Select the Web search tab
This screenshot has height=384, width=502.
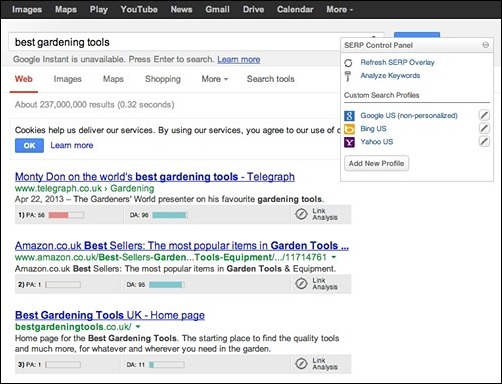[x=24, y=79]
